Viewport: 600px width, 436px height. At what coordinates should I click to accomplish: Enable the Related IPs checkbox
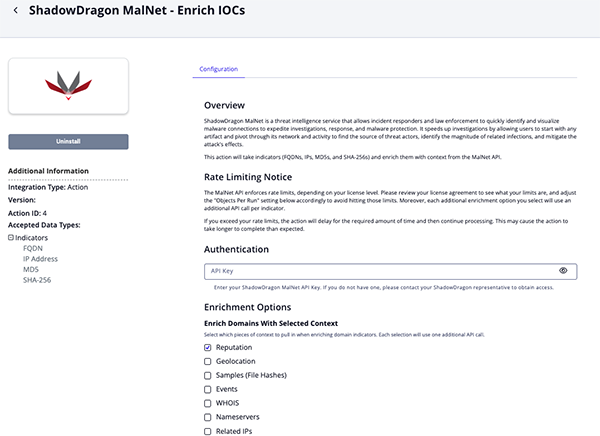click(x=208, y=431)
